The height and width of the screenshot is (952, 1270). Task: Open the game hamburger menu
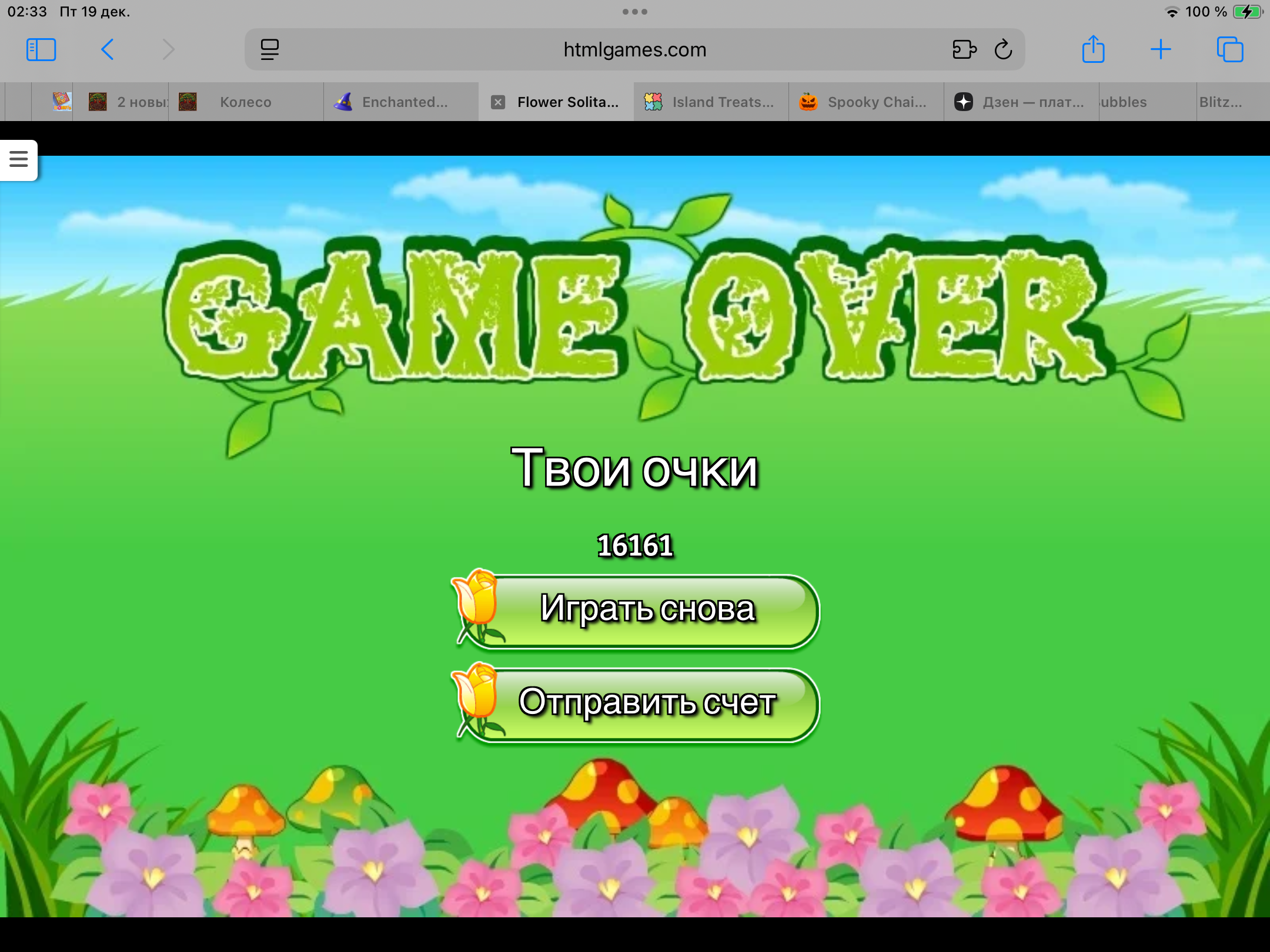[x=19, y=159]
